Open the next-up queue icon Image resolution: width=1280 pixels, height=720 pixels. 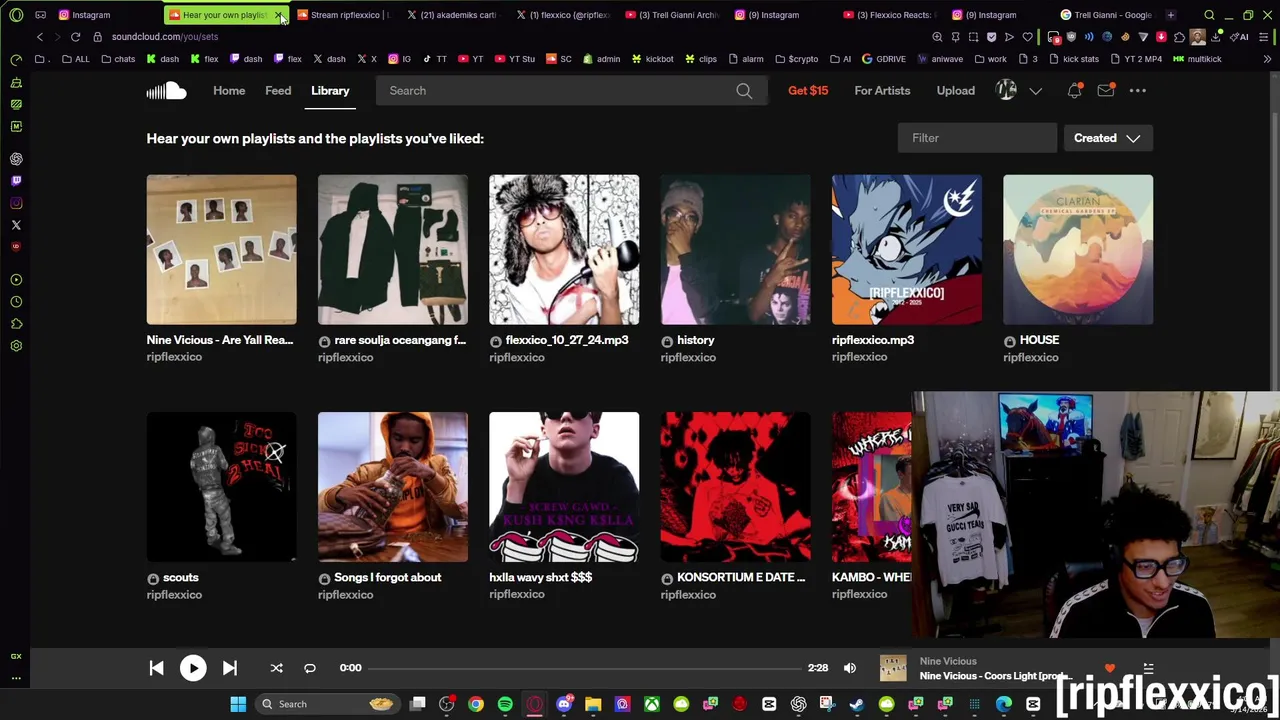click(x=1149, y=668)
